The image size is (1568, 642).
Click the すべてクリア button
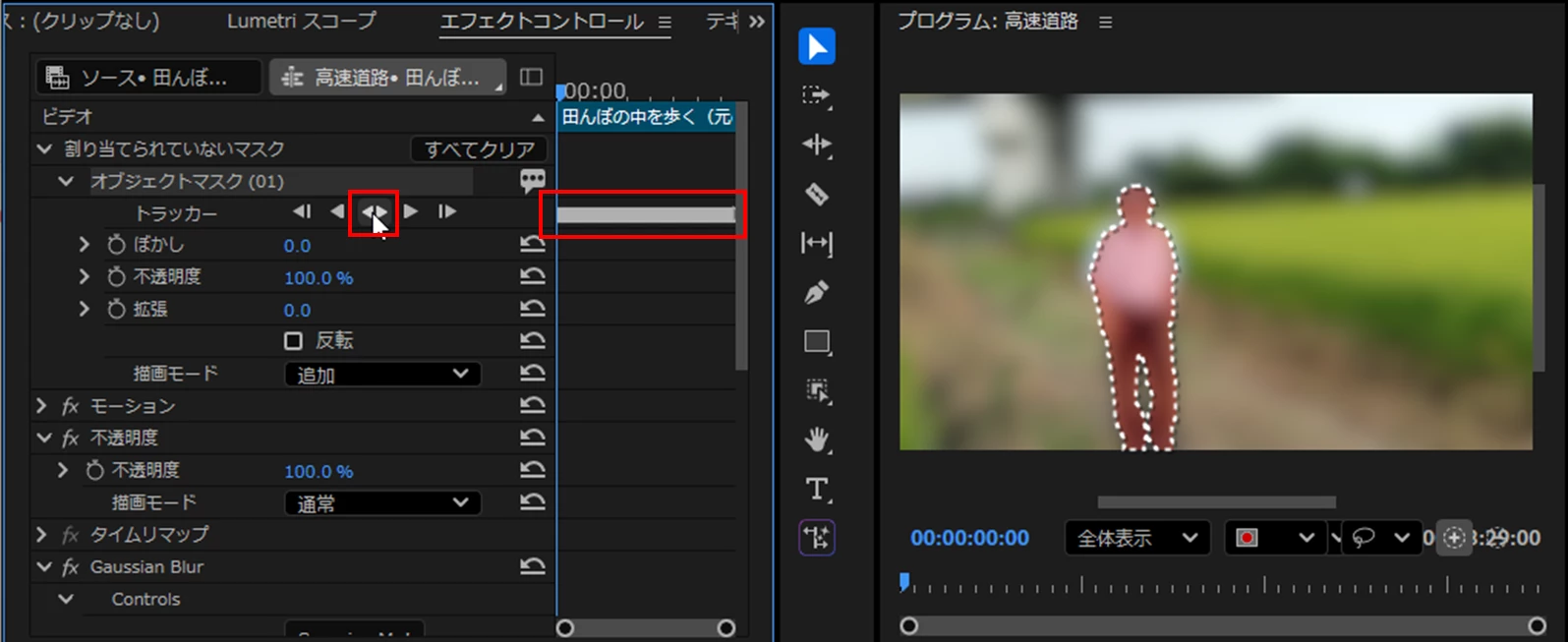(479, 149)
